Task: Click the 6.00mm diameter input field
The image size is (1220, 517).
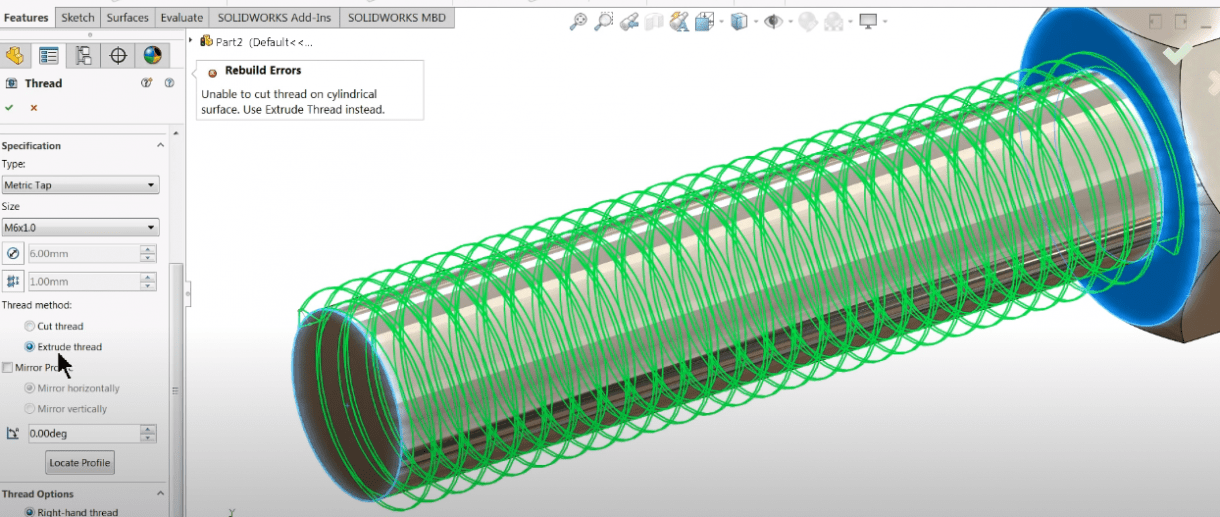Action: click(x=83, y=254)
